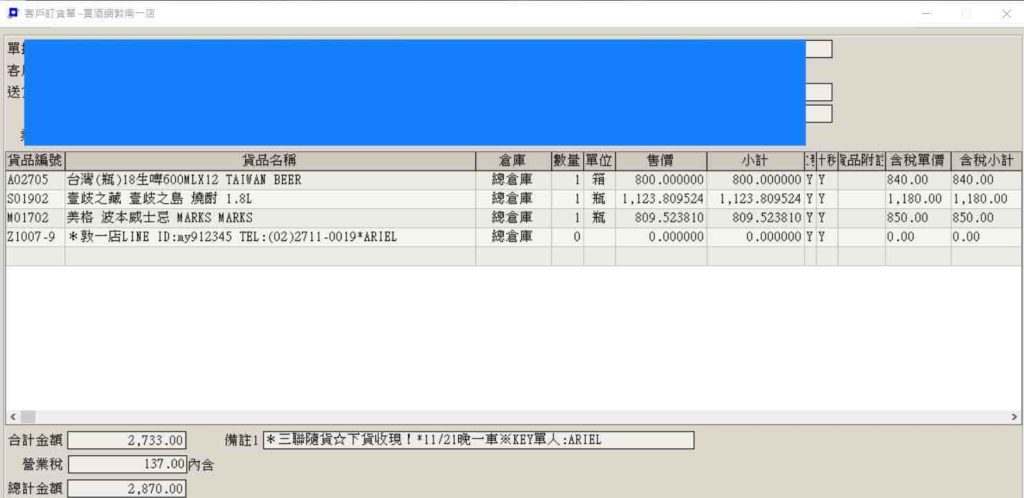Click warehouse cell in M01702 row
The height and width of the screenshot is (498, 1024).
point(513,218)
